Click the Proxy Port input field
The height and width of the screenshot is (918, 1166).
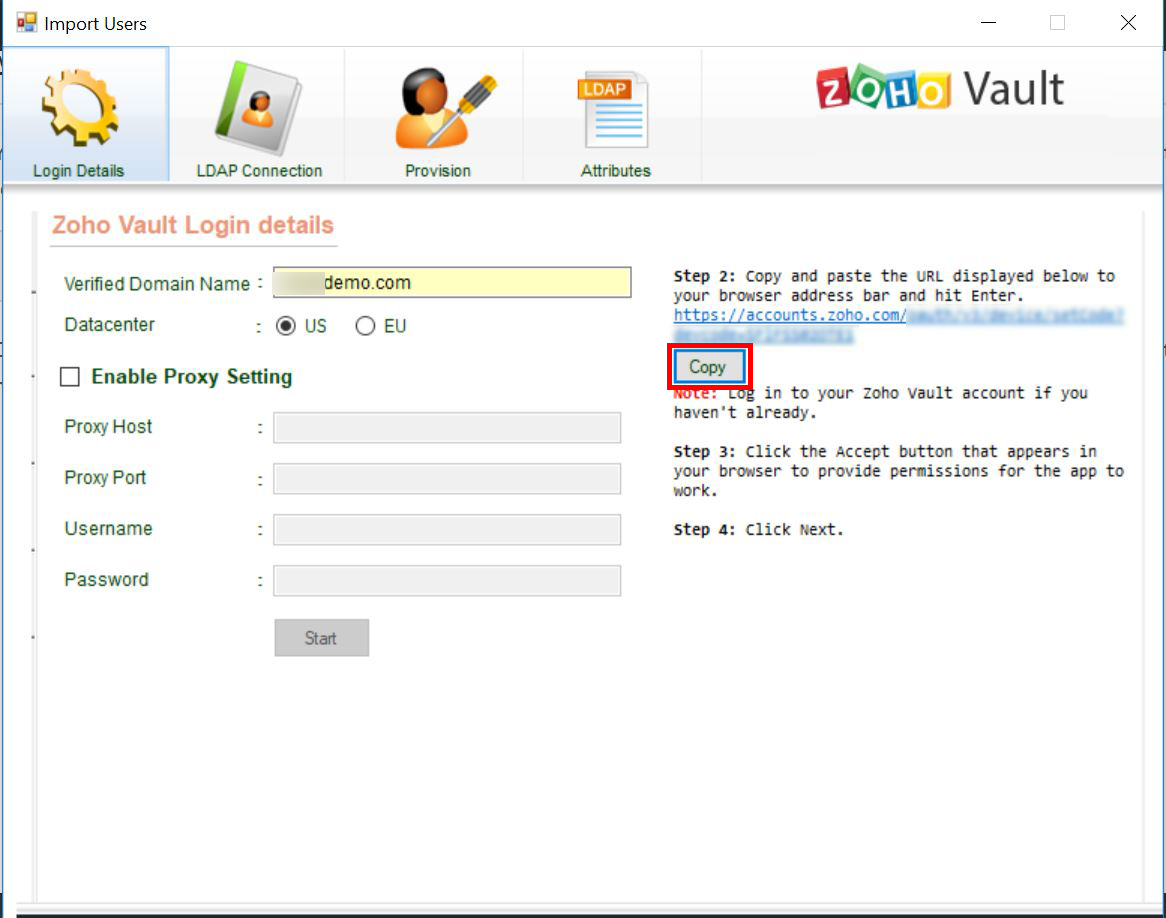447,478
